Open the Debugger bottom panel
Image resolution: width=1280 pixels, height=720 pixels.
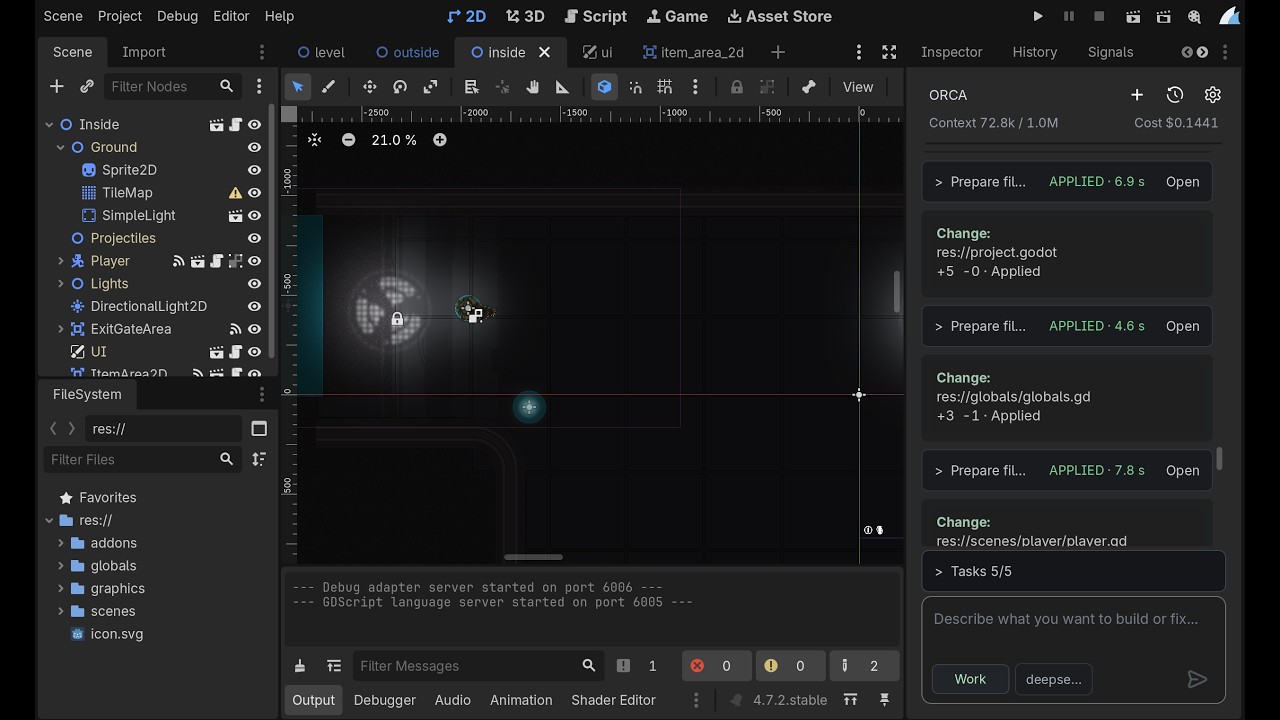[x=384, y=700]
